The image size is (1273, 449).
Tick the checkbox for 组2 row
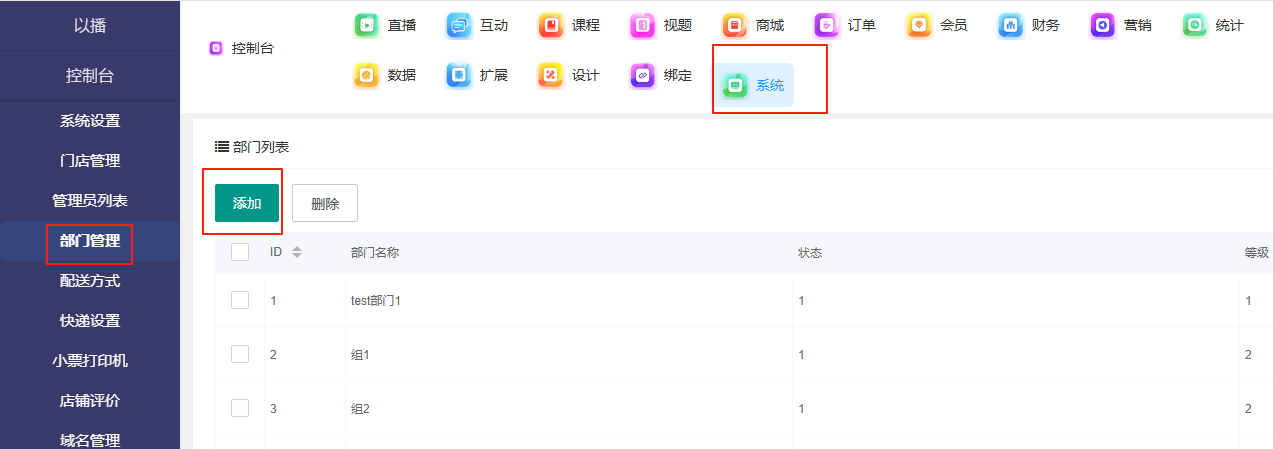click(x=240, y=408)
